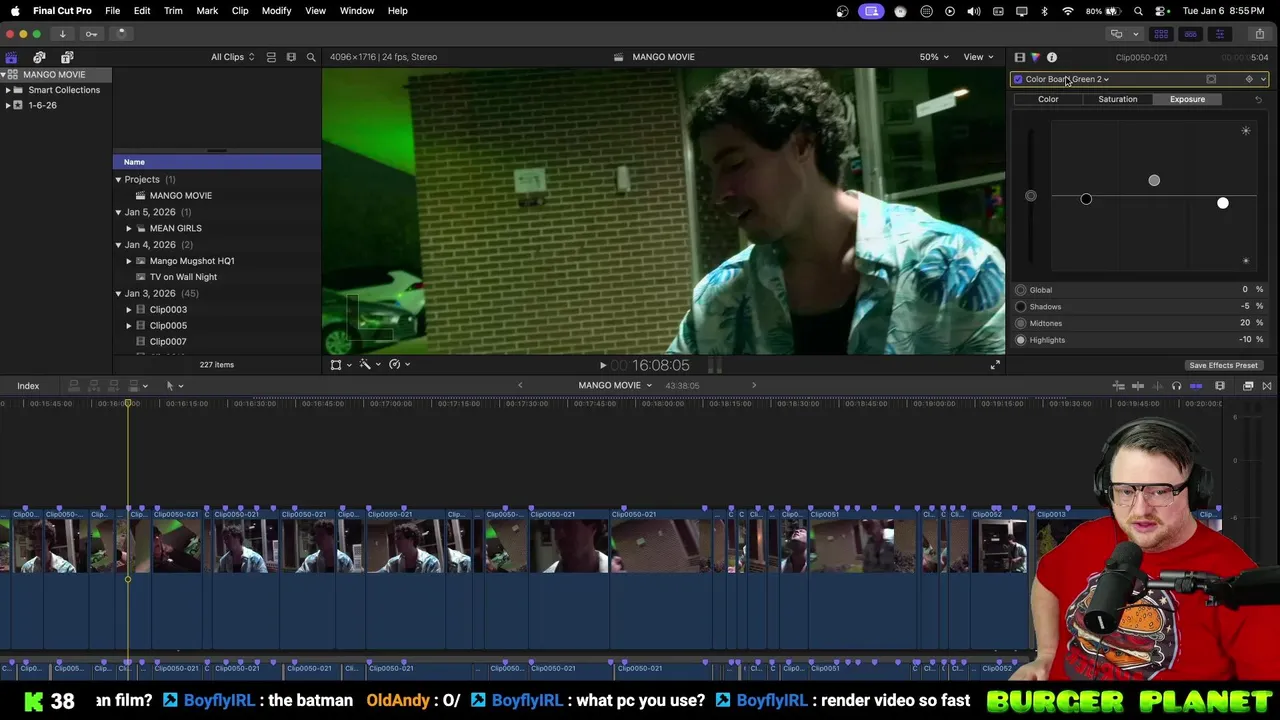Select the Highlights exposure puck
Image resolution: width=1280 pixels, height=720 pixels.
tap(1222, 203)
